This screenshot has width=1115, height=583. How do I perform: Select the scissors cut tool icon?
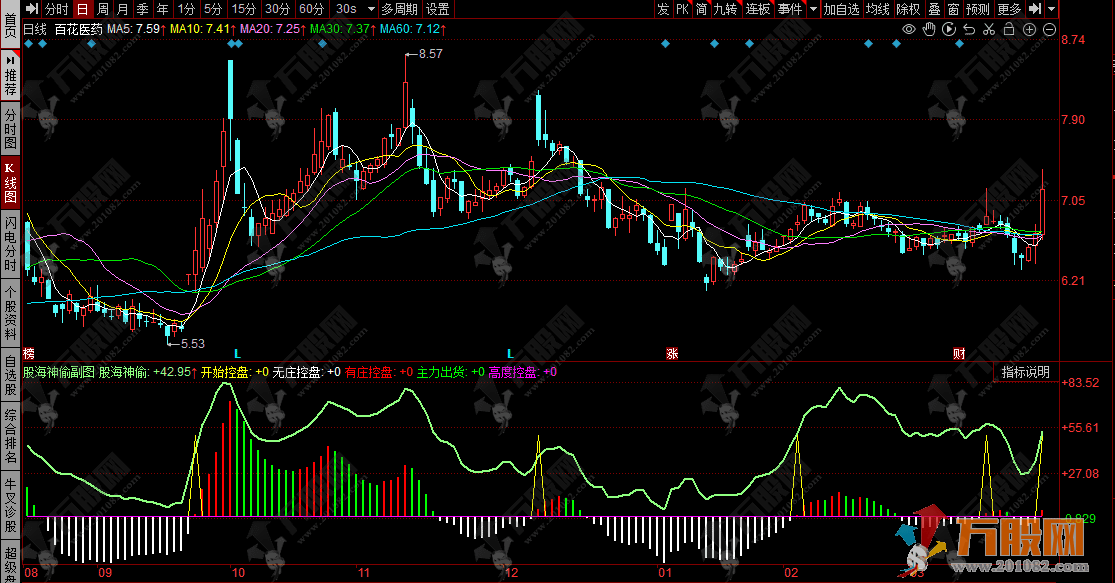click(x=988, y=29)
